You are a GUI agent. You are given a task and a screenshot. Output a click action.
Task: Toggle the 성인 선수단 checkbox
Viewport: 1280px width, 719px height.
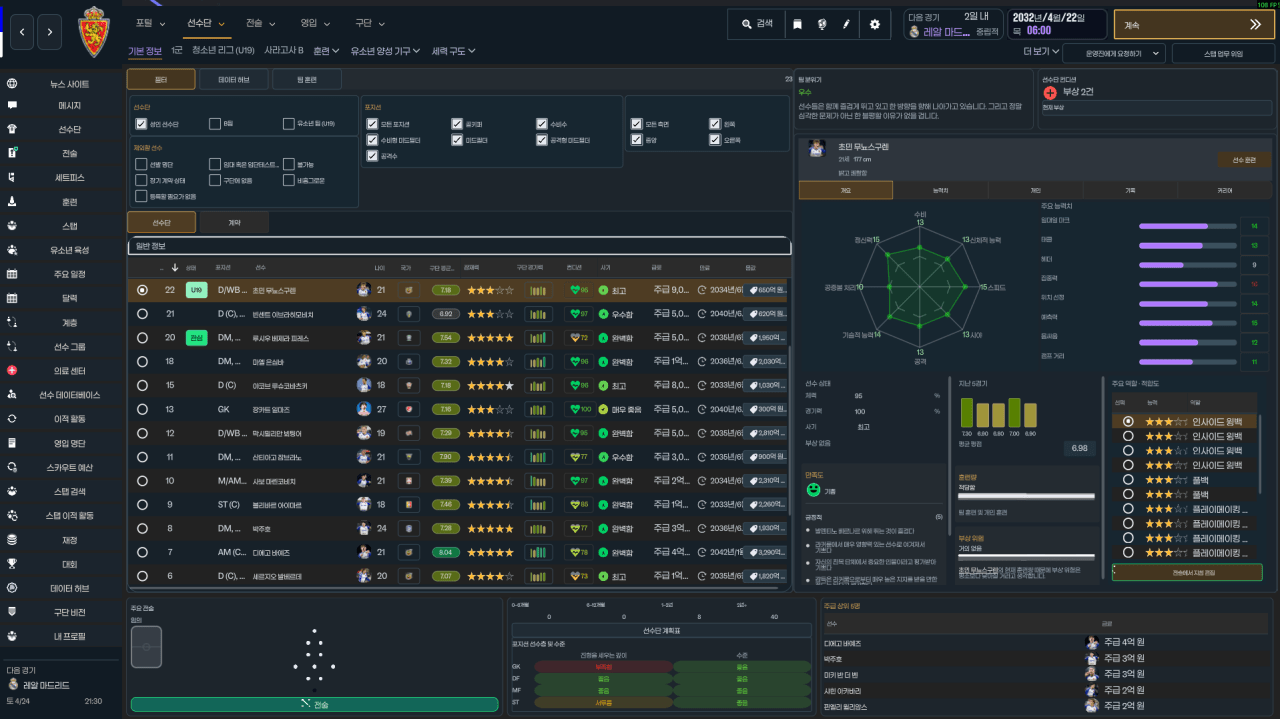(x=141, y=124)
